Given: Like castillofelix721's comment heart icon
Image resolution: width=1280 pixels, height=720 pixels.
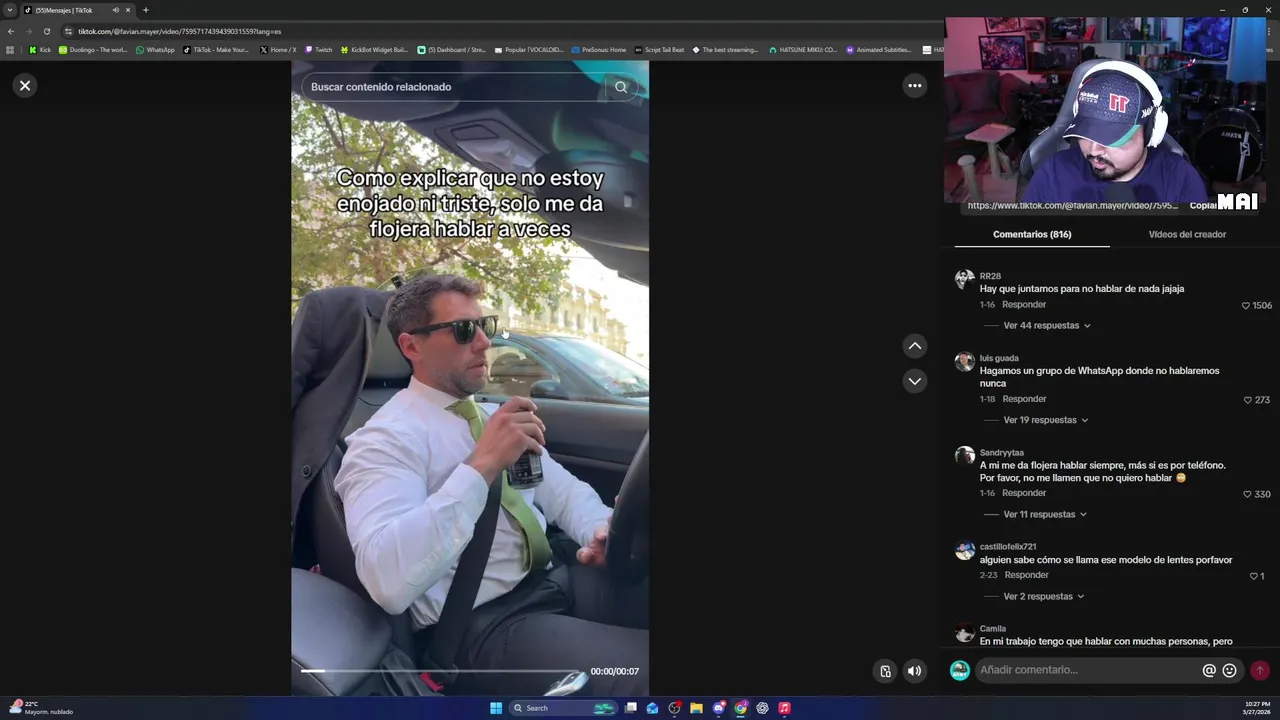Looking at the screenshot, I should click(1253, 576).
